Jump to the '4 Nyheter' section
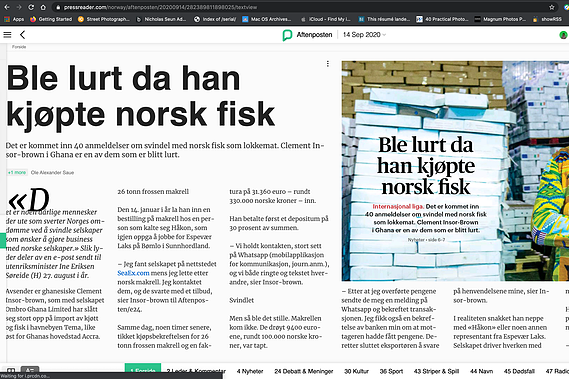Screen dimensions: 569x379 point(250,371)
